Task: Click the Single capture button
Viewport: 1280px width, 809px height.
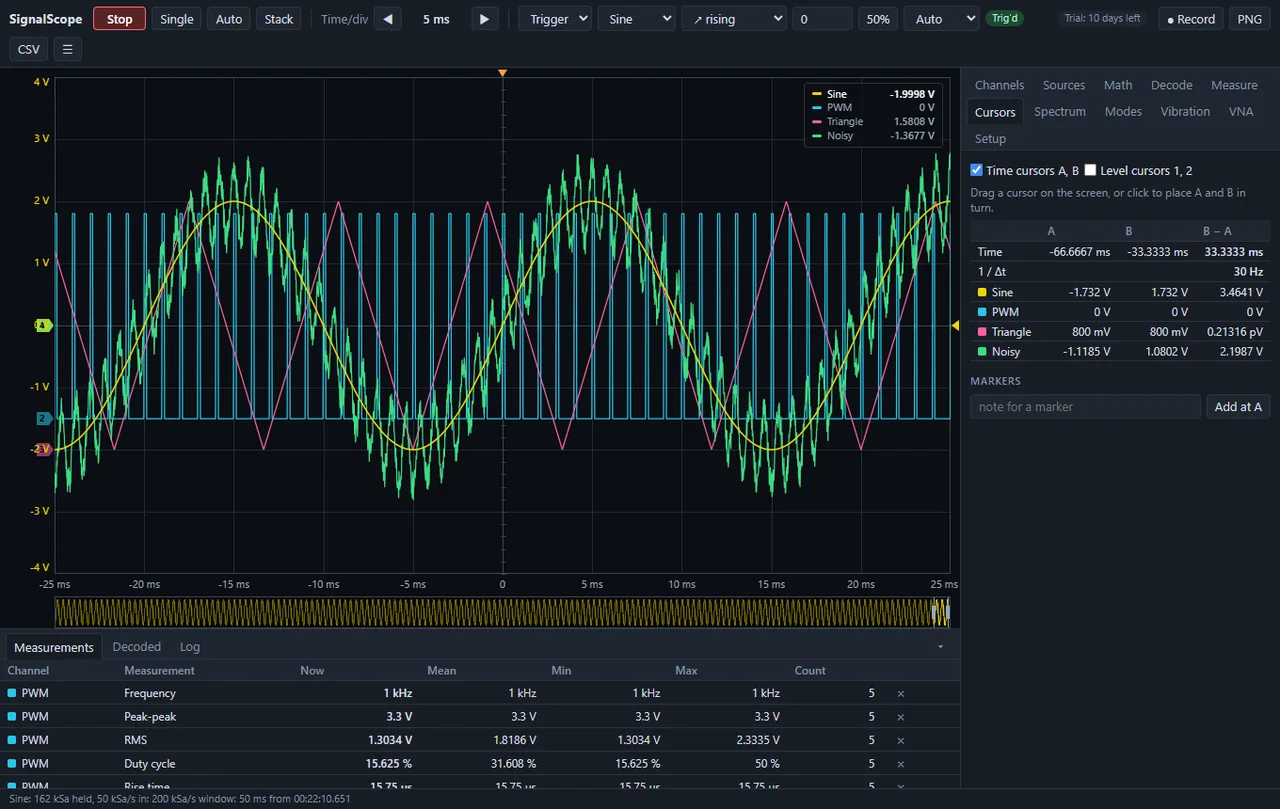Action: [x=177, y=19]
